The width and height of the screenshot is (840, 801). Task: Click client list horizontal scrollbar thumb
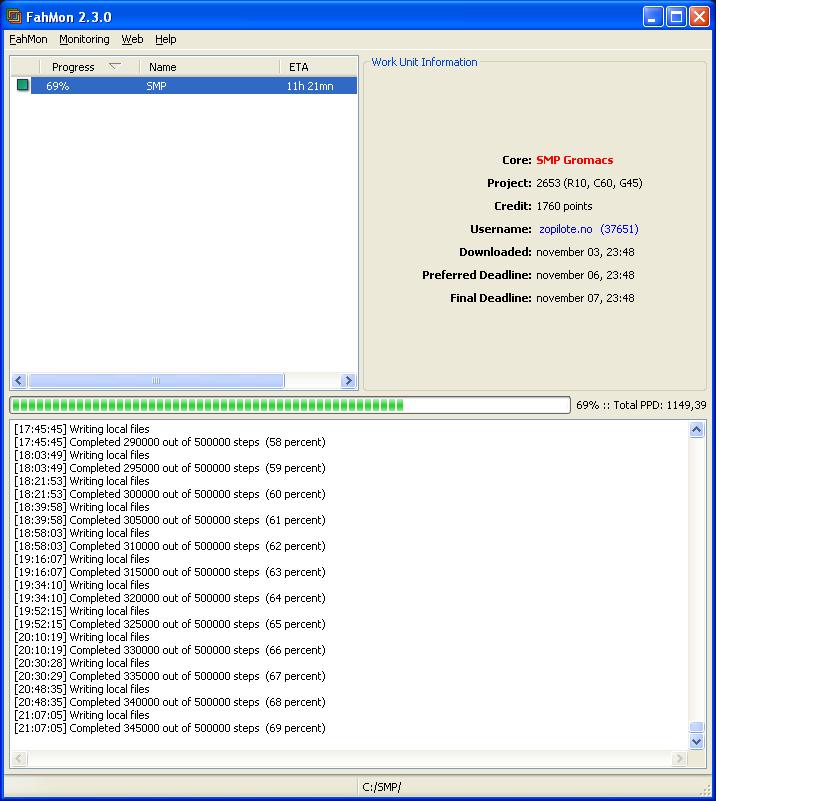(x=156, y=380)
